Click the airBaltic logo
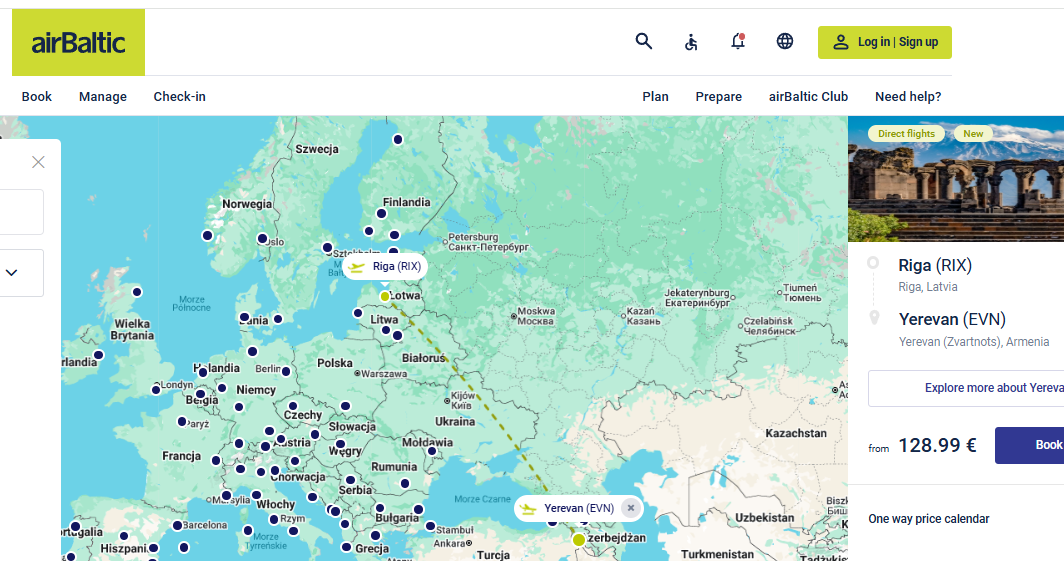 pyautogui.click(x=79, y=42)
